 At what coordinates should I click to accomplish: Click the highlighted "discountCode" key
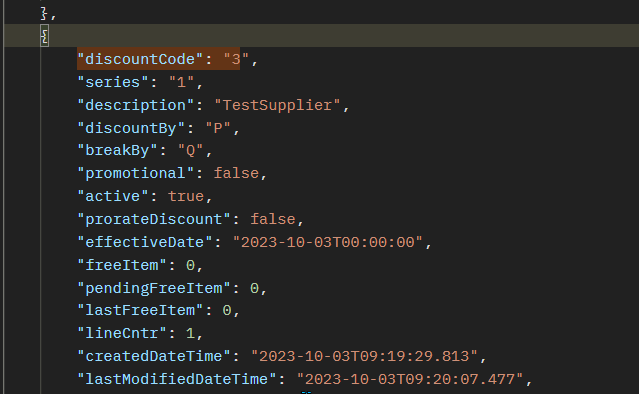tap(140, 59)
